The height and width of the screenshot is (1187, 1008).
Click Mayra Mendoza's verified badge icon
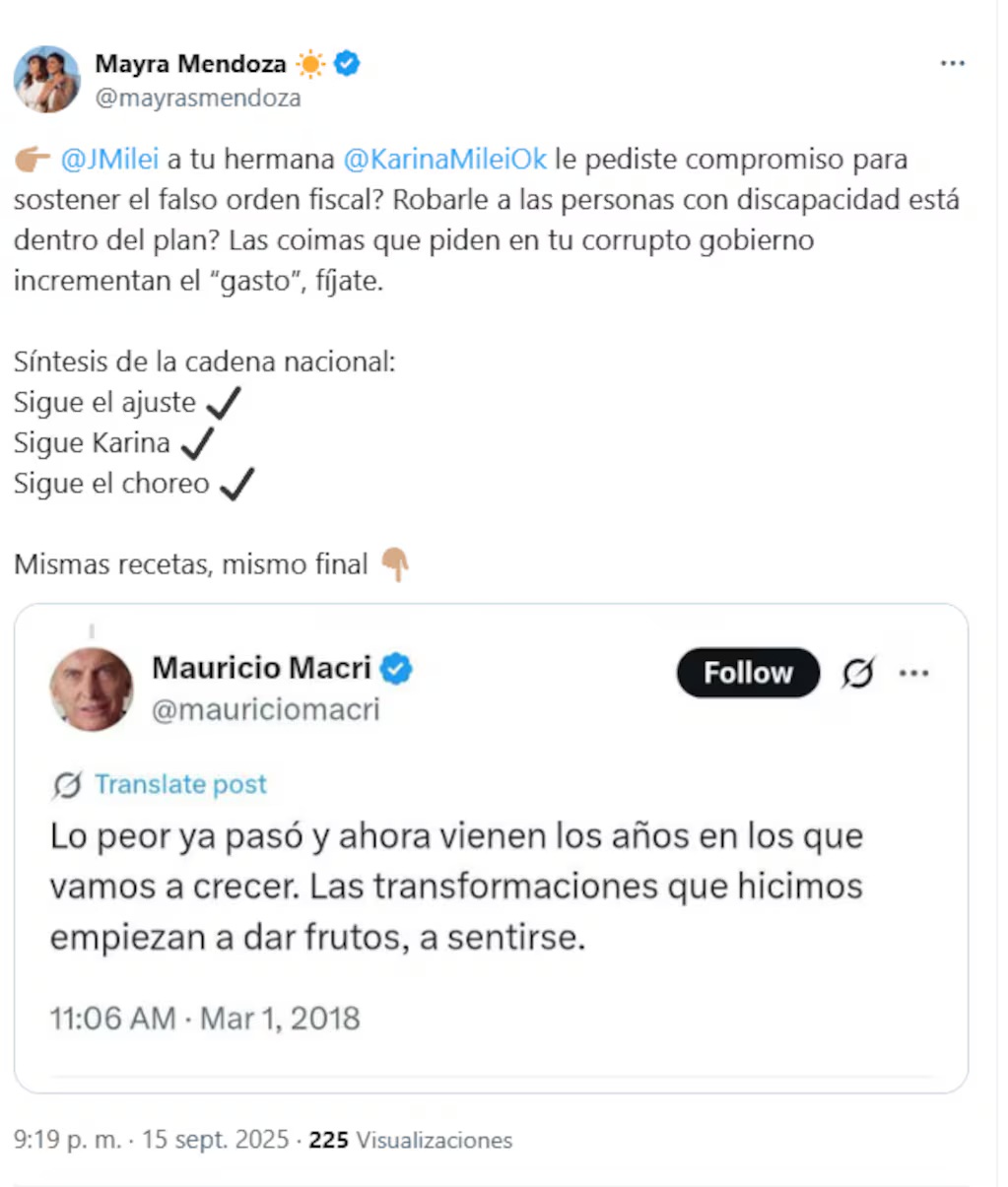tap(347, 64)
